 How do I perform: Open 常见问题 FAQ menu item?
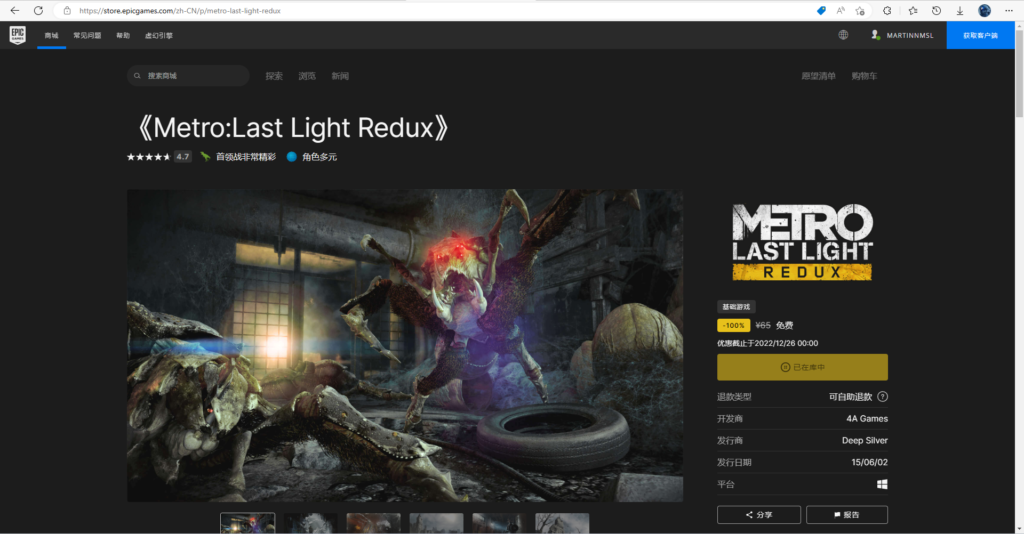(x=87, y=35)
